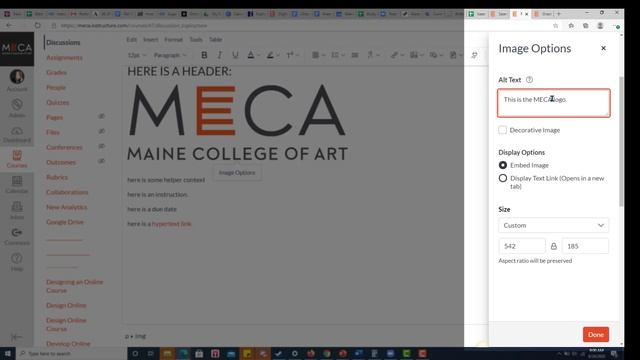Image resolution: width=640 pixels, height=360 pixels.
Task: Open Inbox in the Canvas sidebar
Action: point(17,210)
